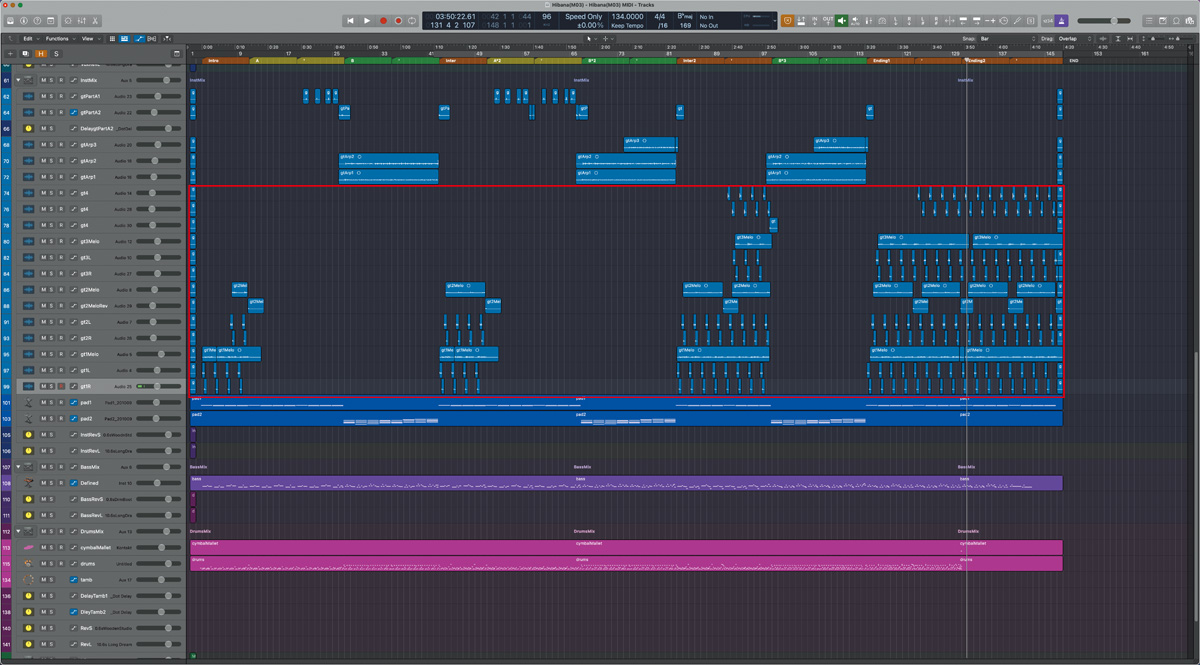Viewport: 1200px width, 665px height.
Task: Toggle Cycle mode in the transport
Action: click(x=412, y=21)
